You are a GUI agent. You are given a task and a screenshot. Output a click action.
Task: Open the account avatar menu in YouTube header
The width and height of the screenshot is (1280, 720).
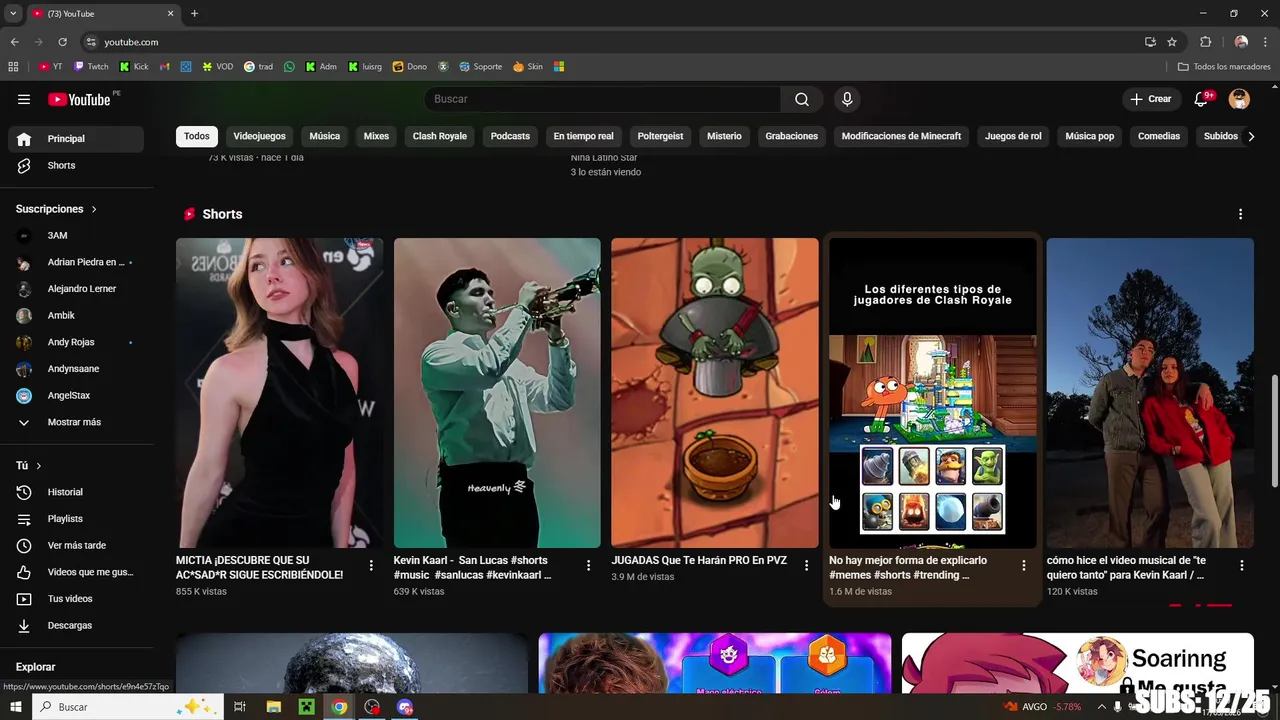click(x=1239, y=99)
